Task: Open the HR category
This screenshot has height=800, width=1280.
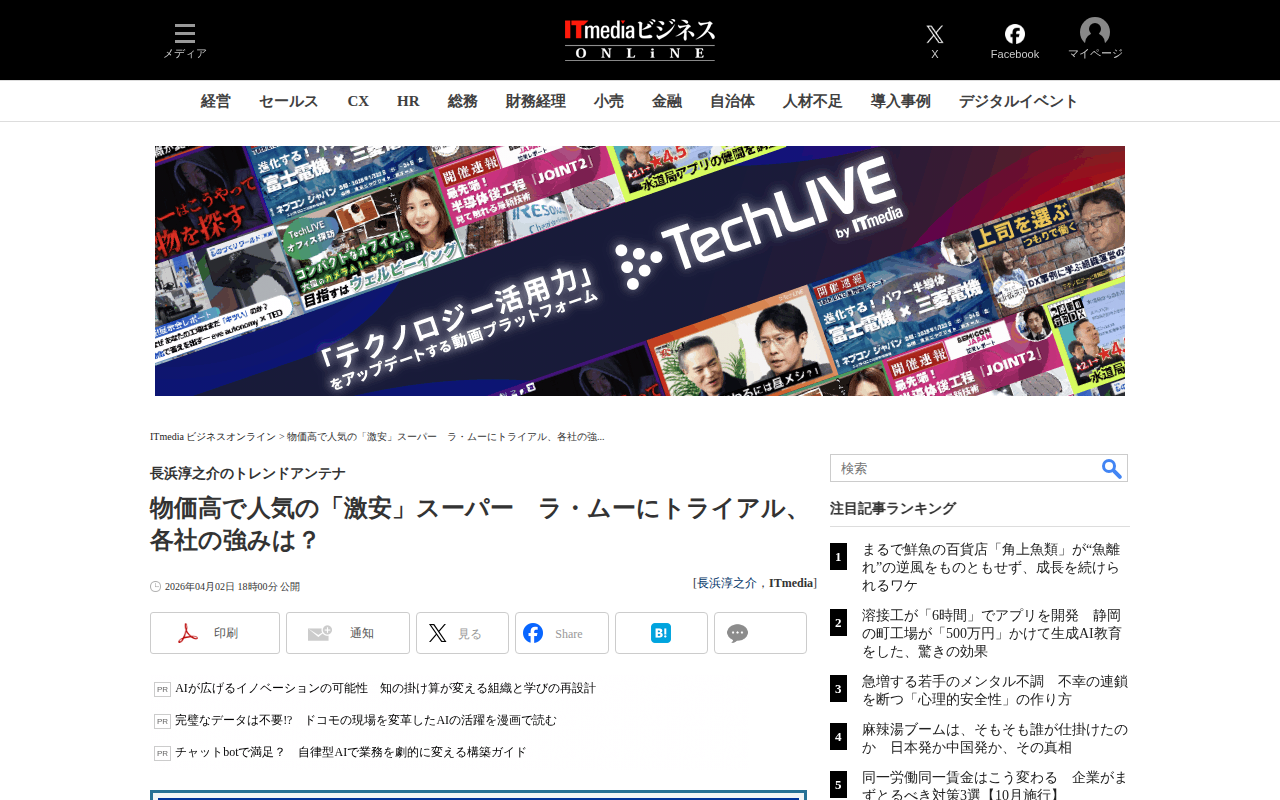Action: click(408, 101)
